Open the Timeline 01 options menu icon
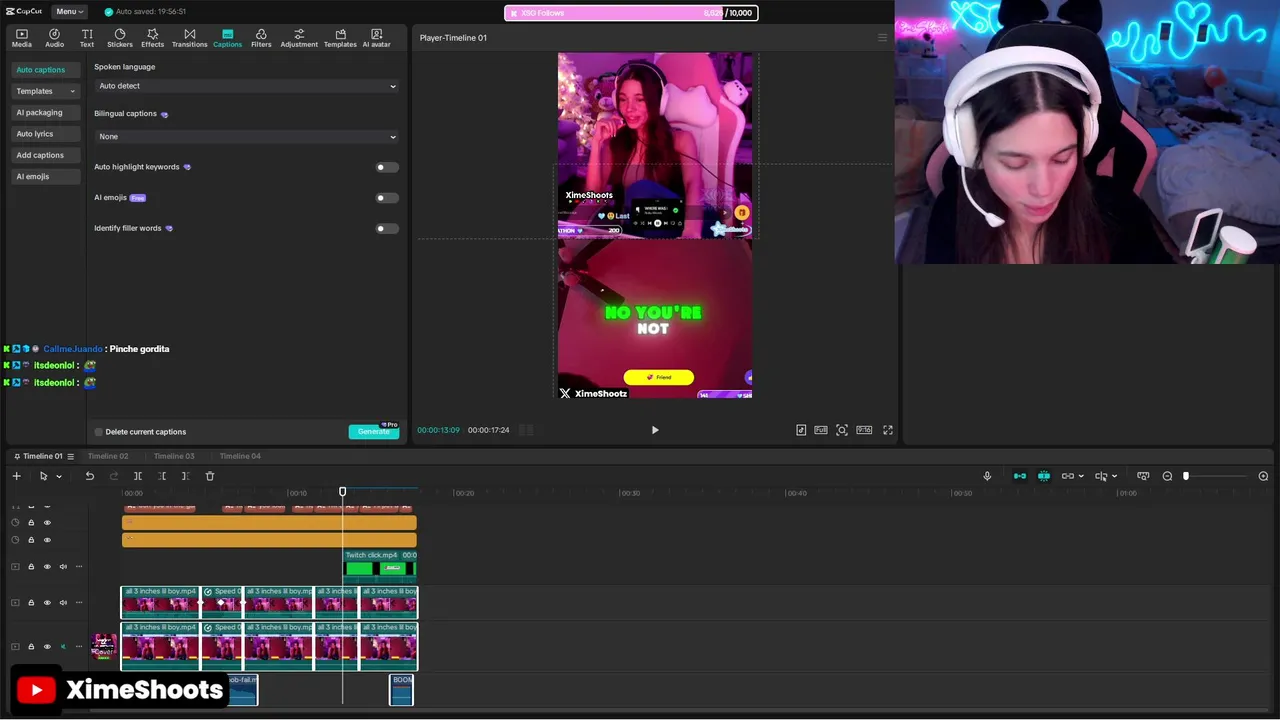 coord(70,456)
